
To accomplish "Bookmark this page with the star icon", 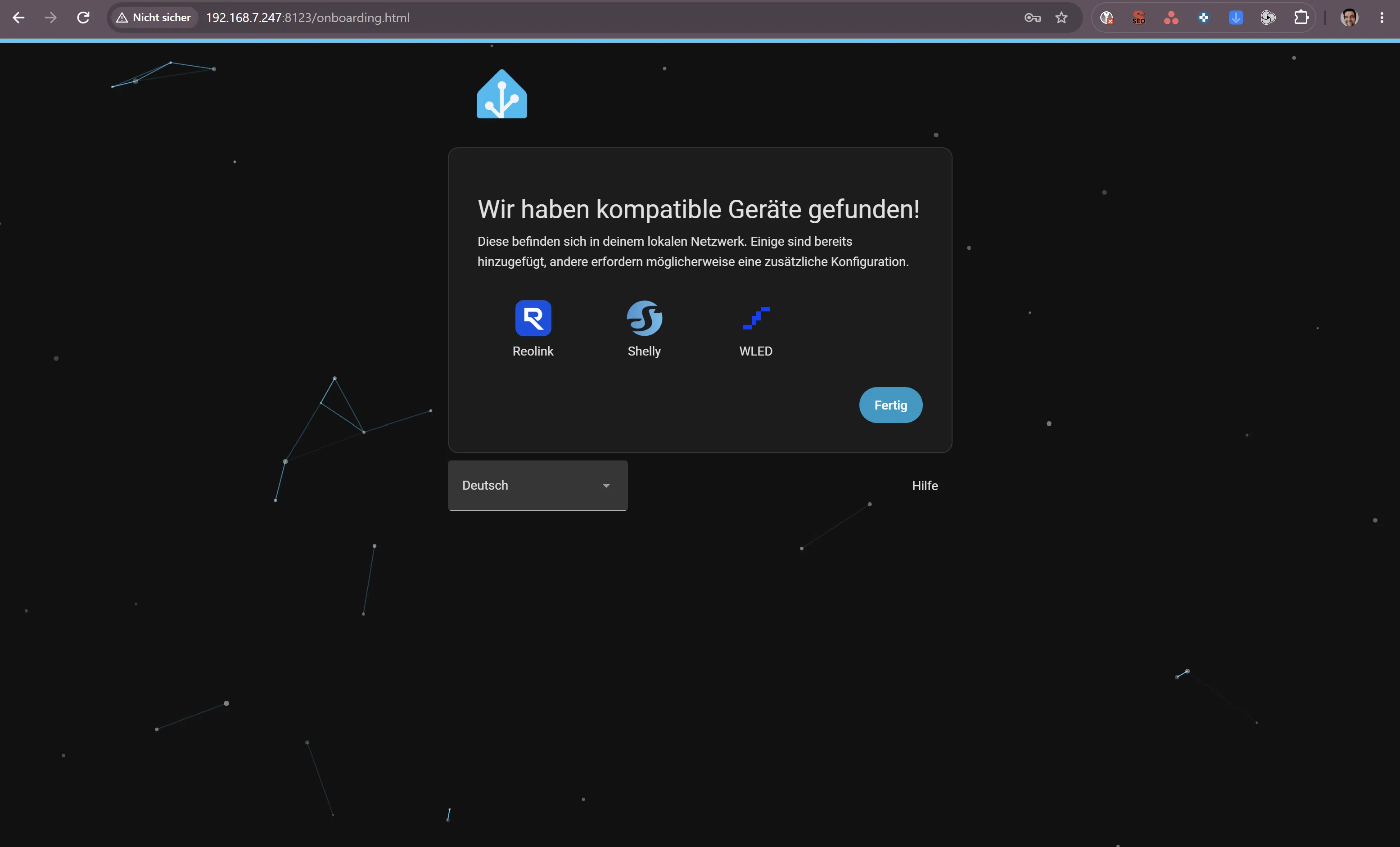I will pos(1061,18).
